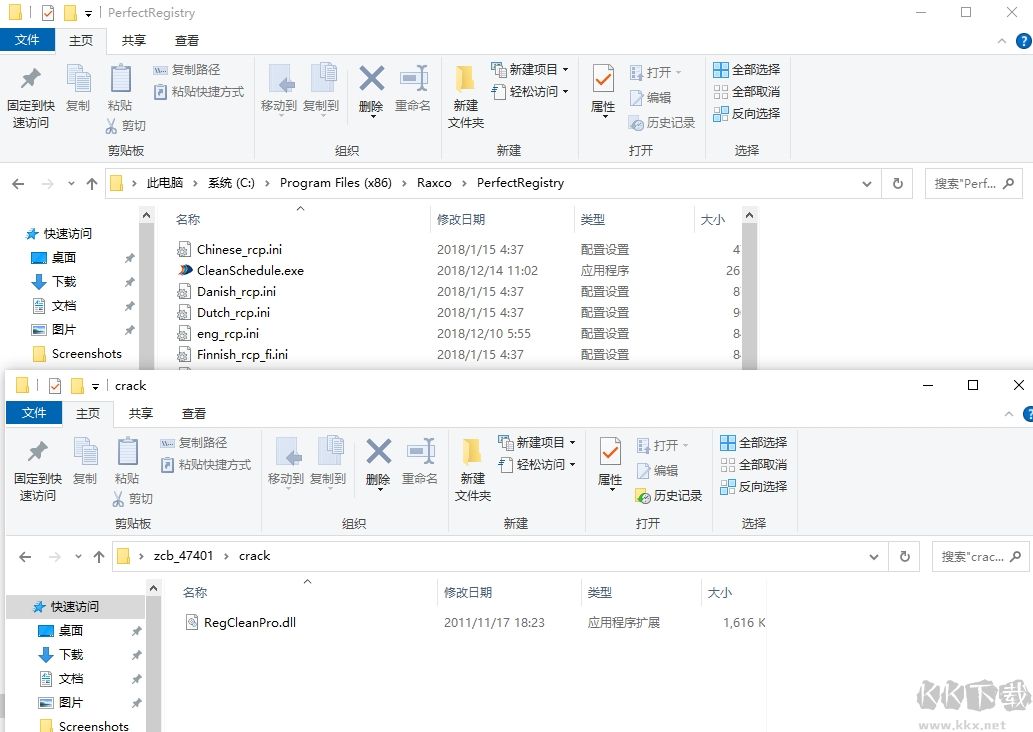Screen dimensions: 1033x732
Task: Switch to 查看 tab in crack window
Action: click(194, 414)
